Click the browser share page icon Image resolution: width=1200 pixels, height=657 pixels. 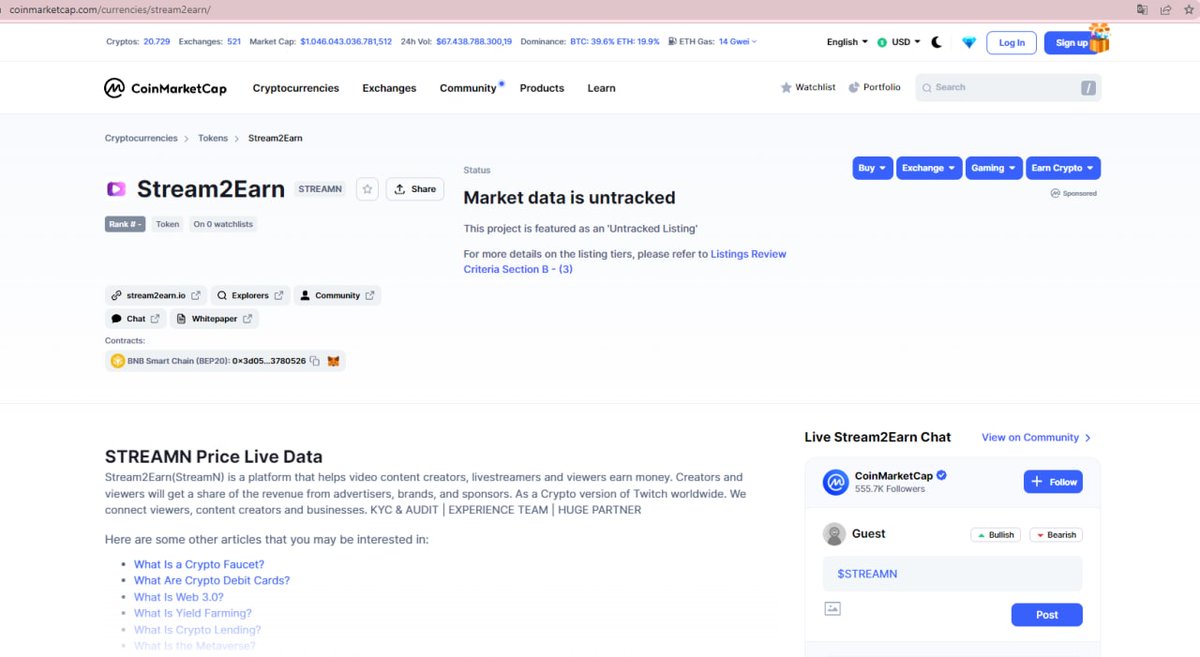(1165, 9)
